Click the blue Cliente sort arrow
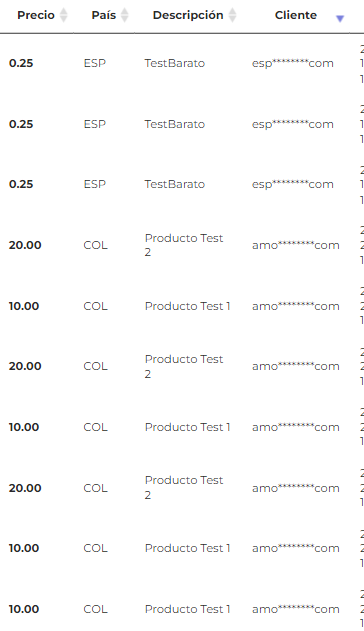The height and width of the screenshot is (631, 364). click(340, 19)
